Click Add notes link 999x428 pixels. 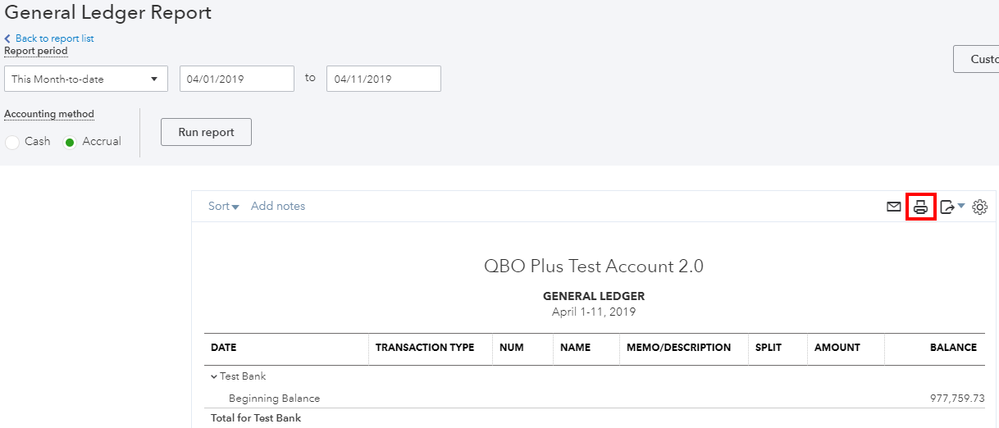[278, 206]
